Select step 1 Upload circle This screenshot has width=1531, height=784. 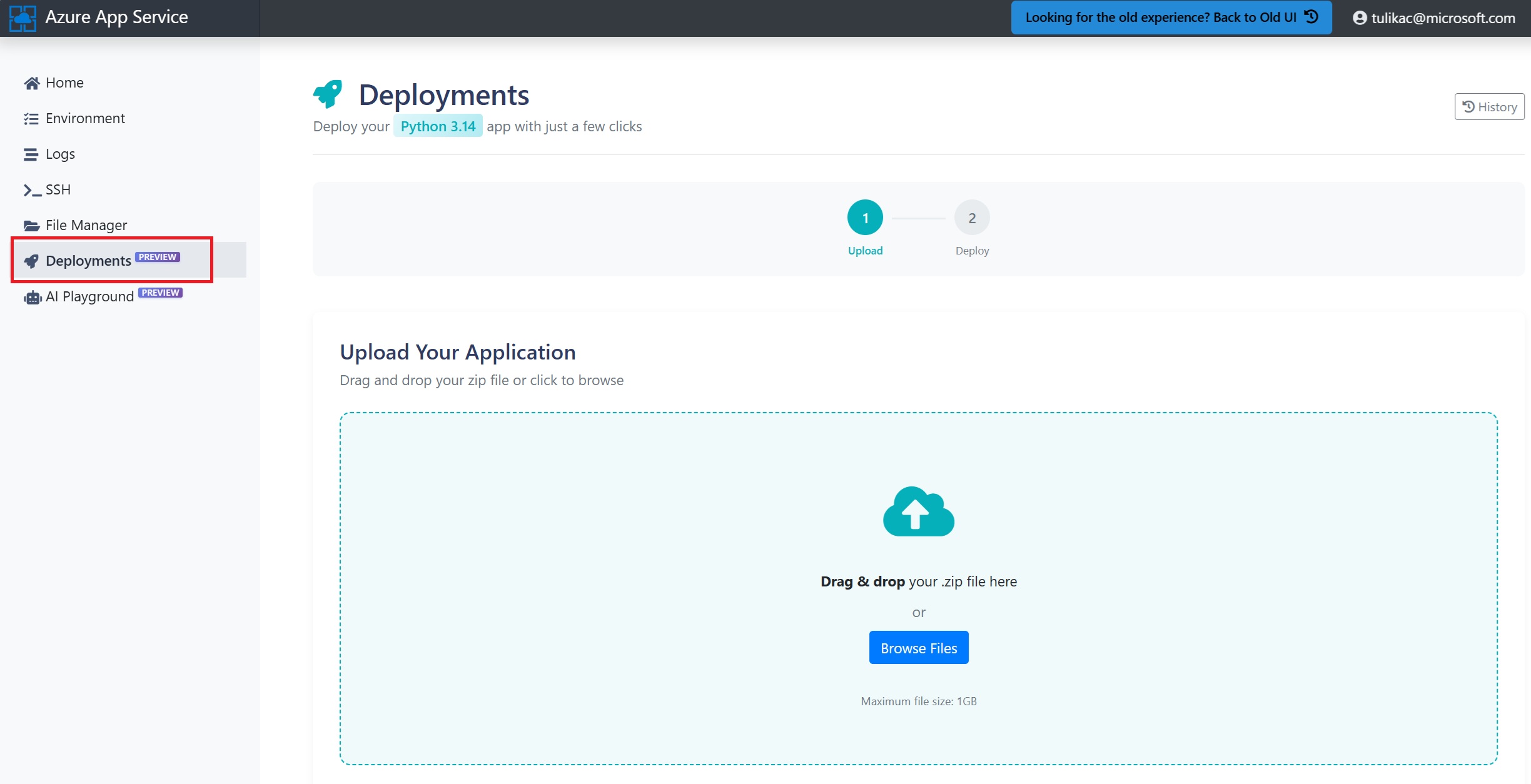(x=865, y=218)
